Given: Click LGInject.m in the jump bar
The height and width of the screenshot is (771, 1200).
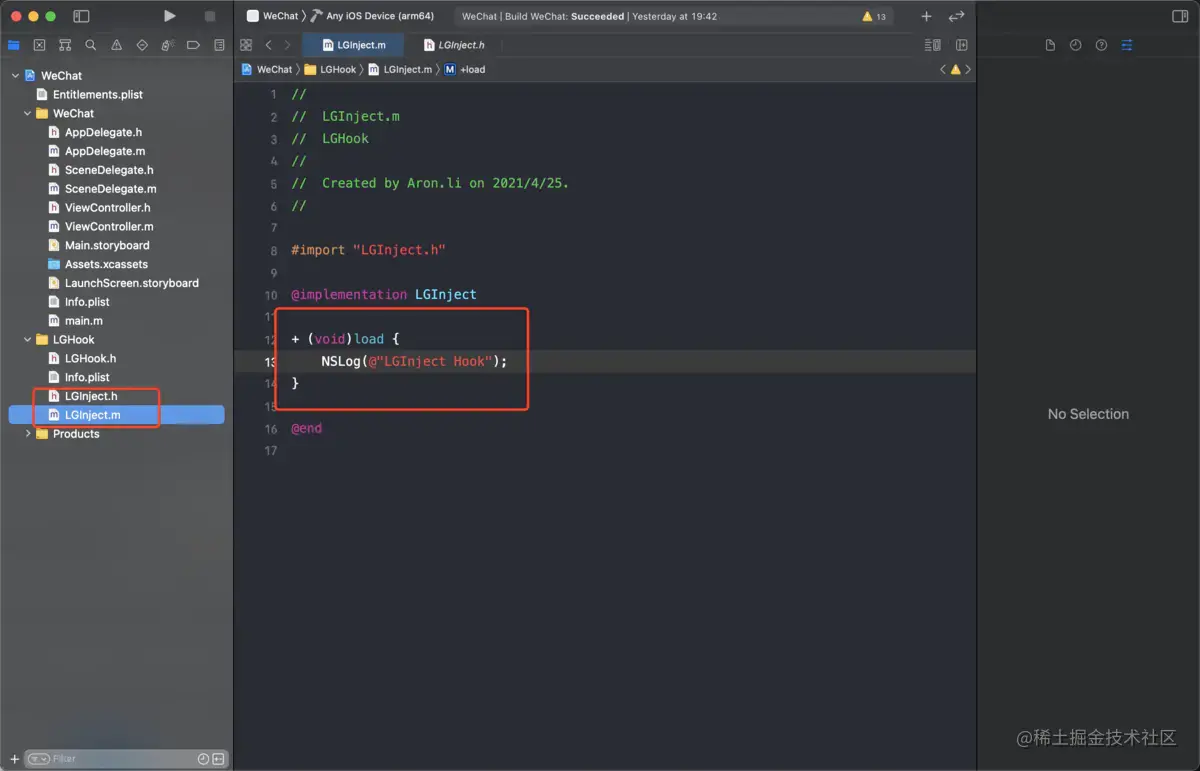Looking at the screenshot, I should 400,70.
